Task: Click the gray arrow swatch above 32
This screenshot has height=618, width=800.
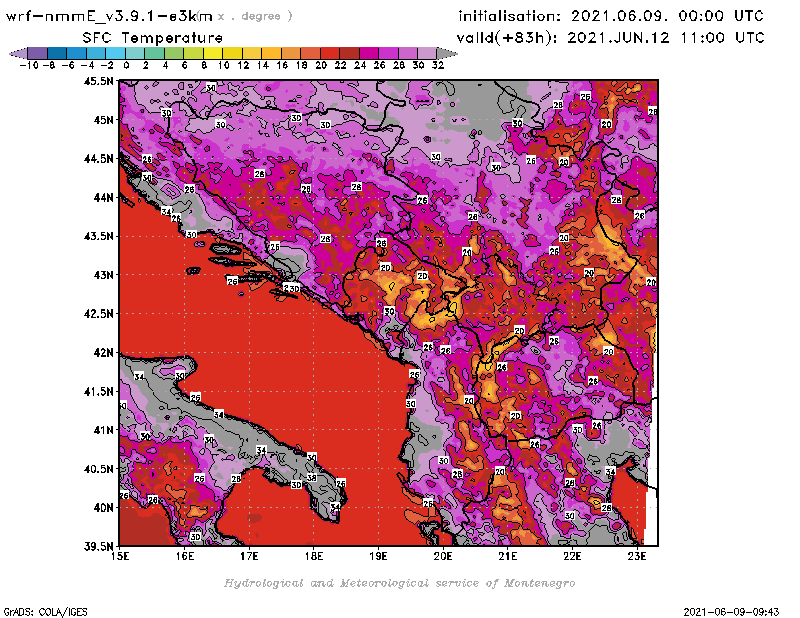Action: pos(447,53)
